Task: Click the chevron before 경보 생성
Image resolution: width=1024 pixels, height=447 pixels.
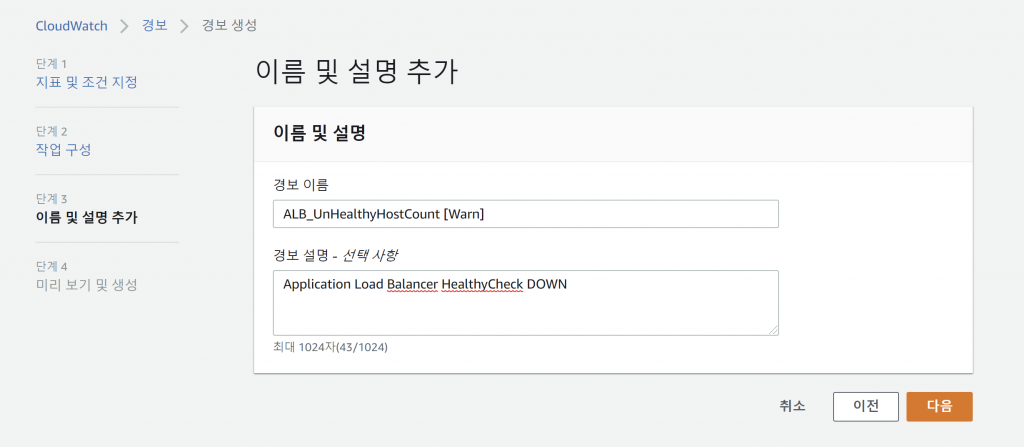Action: [185, 25]
